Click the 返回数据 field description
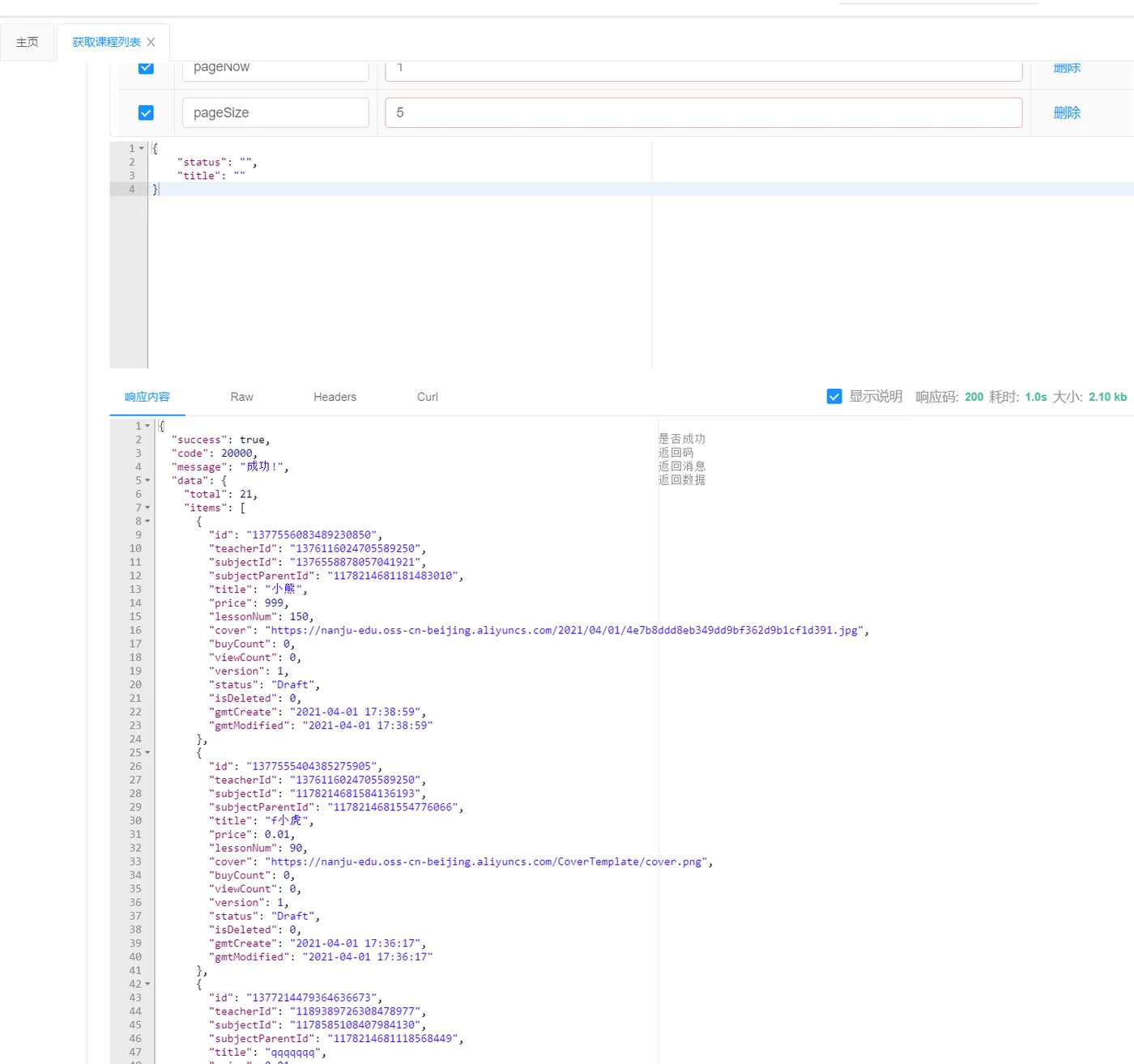This screenshot has height=1064, width=1134. pos(681,480)
